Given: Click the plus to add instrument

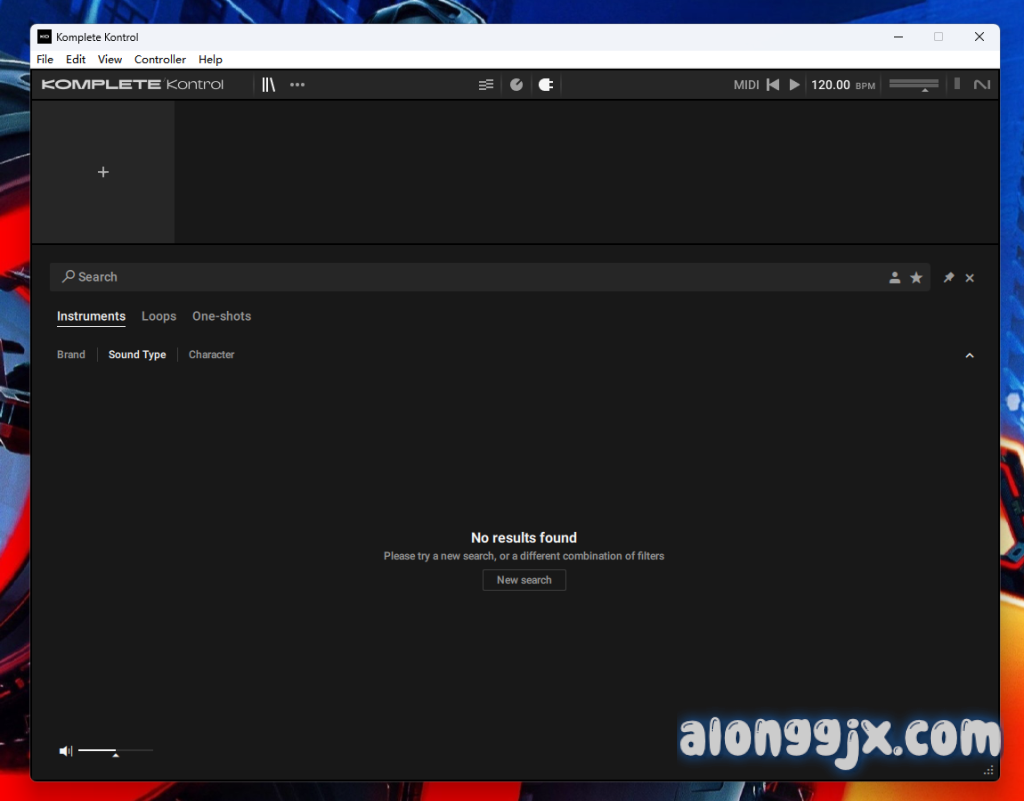Looking at the screenshot, I should point(103,172).
